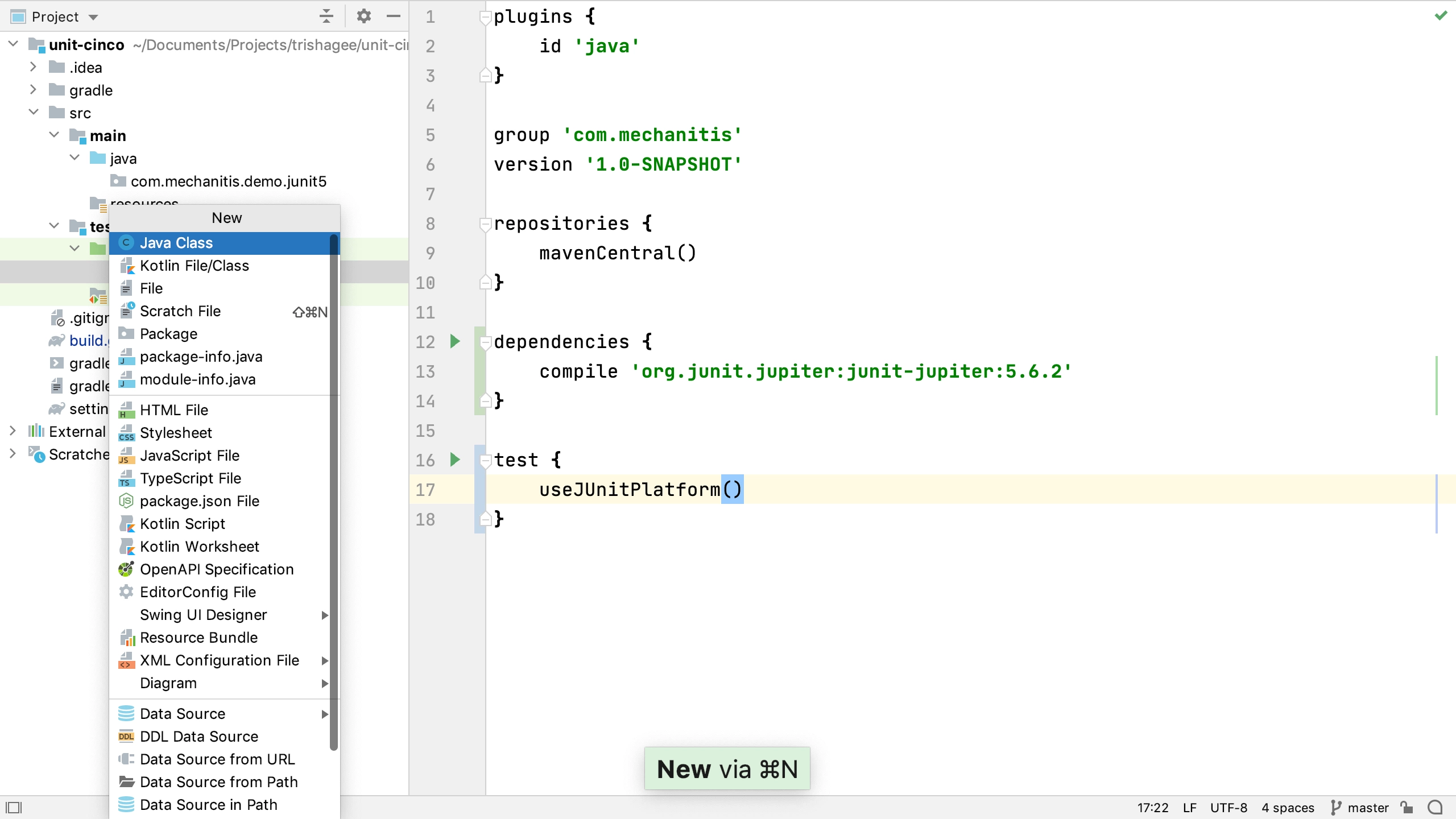Screen dimensions: 1456x819
Task: Click the settings gear icon in project panel
Action: coord(364,16)
